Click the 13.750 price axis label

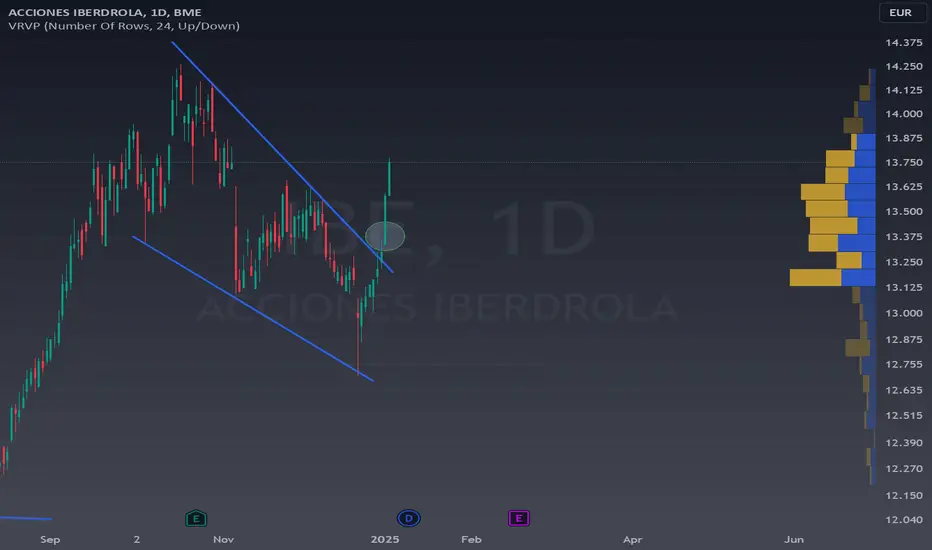(903, 162)
